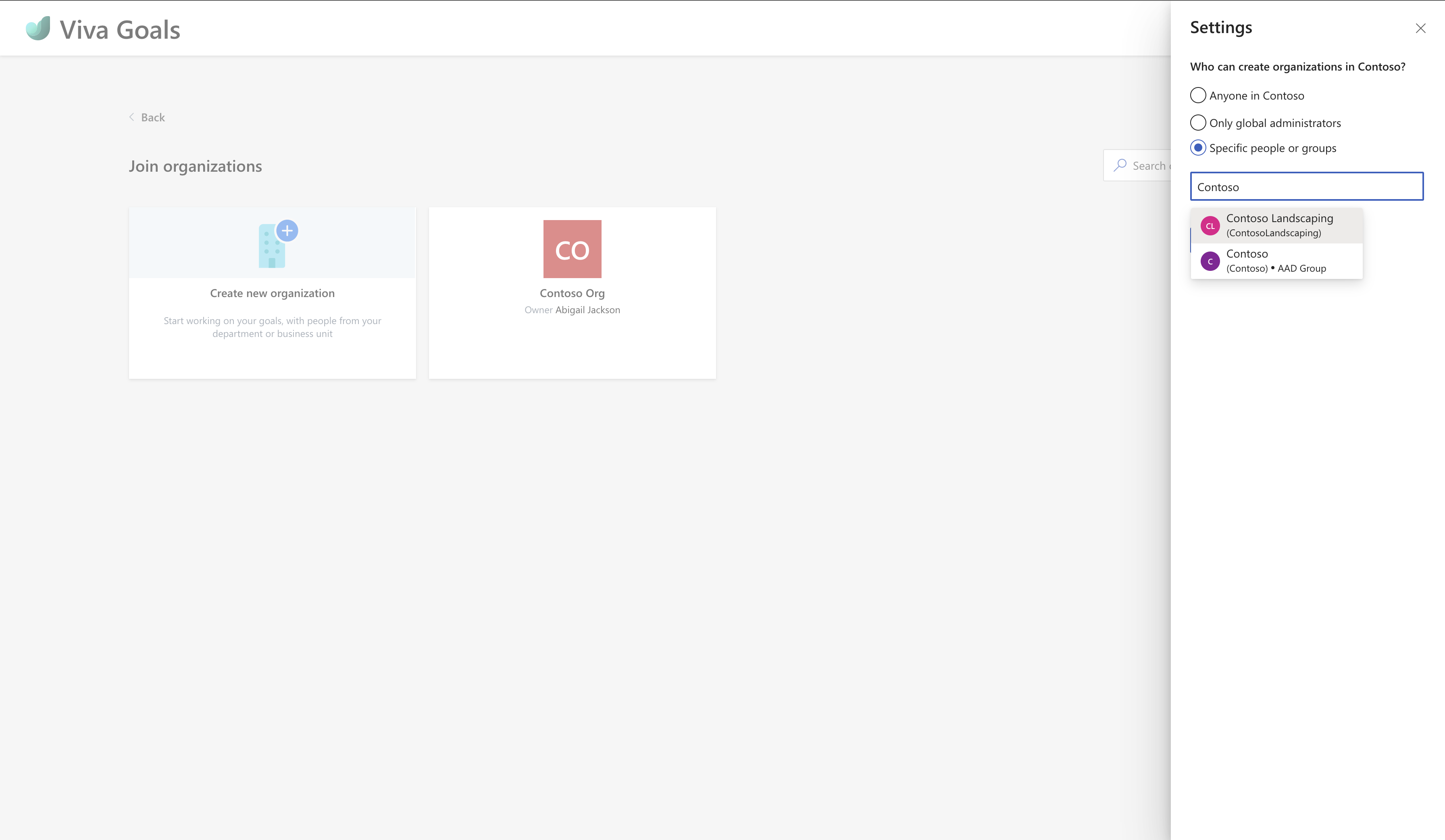Screen dimensions: 1445x840
Task: Click the people picker field containing Contoso
Action: click(1306, 186)
